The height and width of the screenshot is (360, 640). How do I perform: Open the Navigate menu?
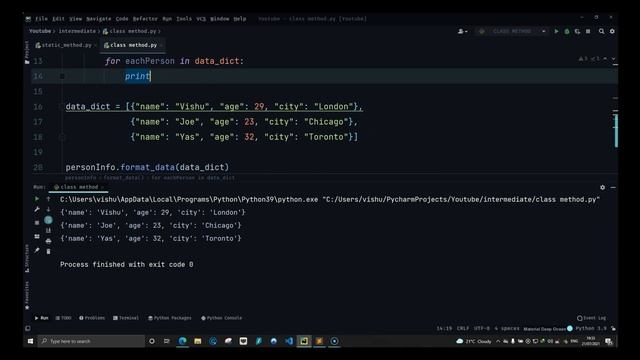coord(98,19)
